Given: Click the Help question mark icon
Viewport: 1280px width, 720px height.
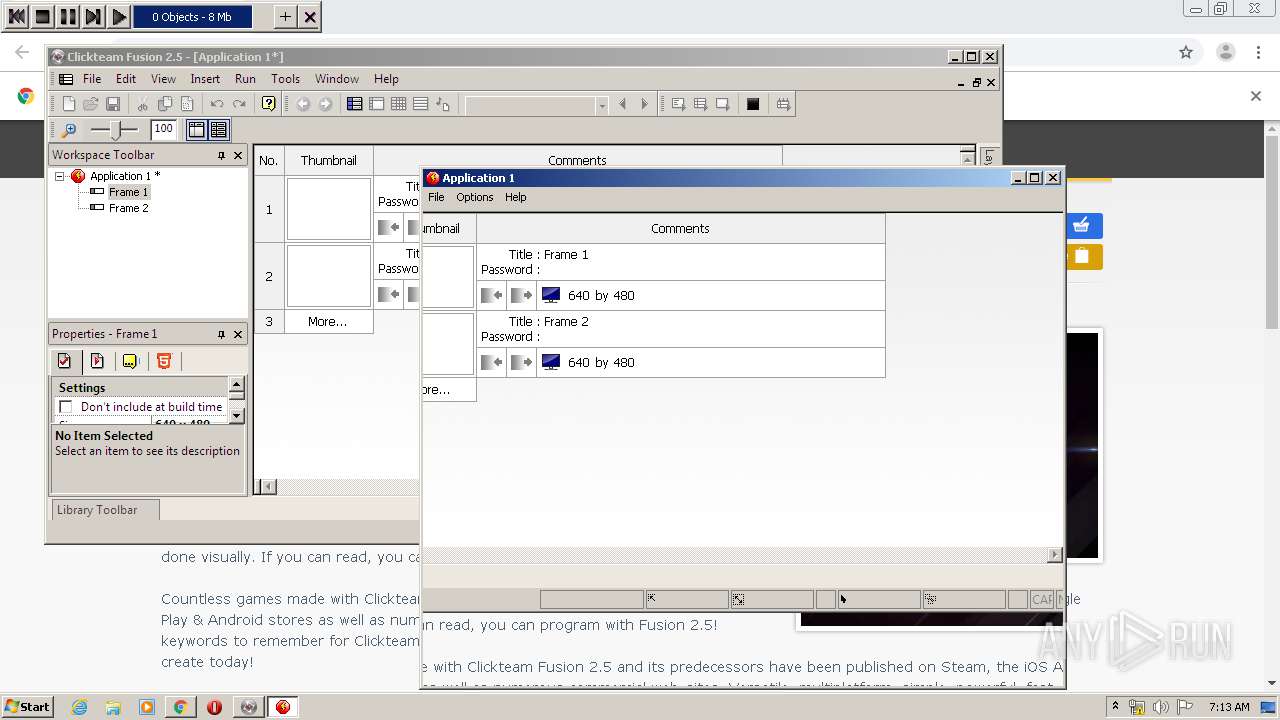Looking at the screenshot, I should (x=268, y=104).
